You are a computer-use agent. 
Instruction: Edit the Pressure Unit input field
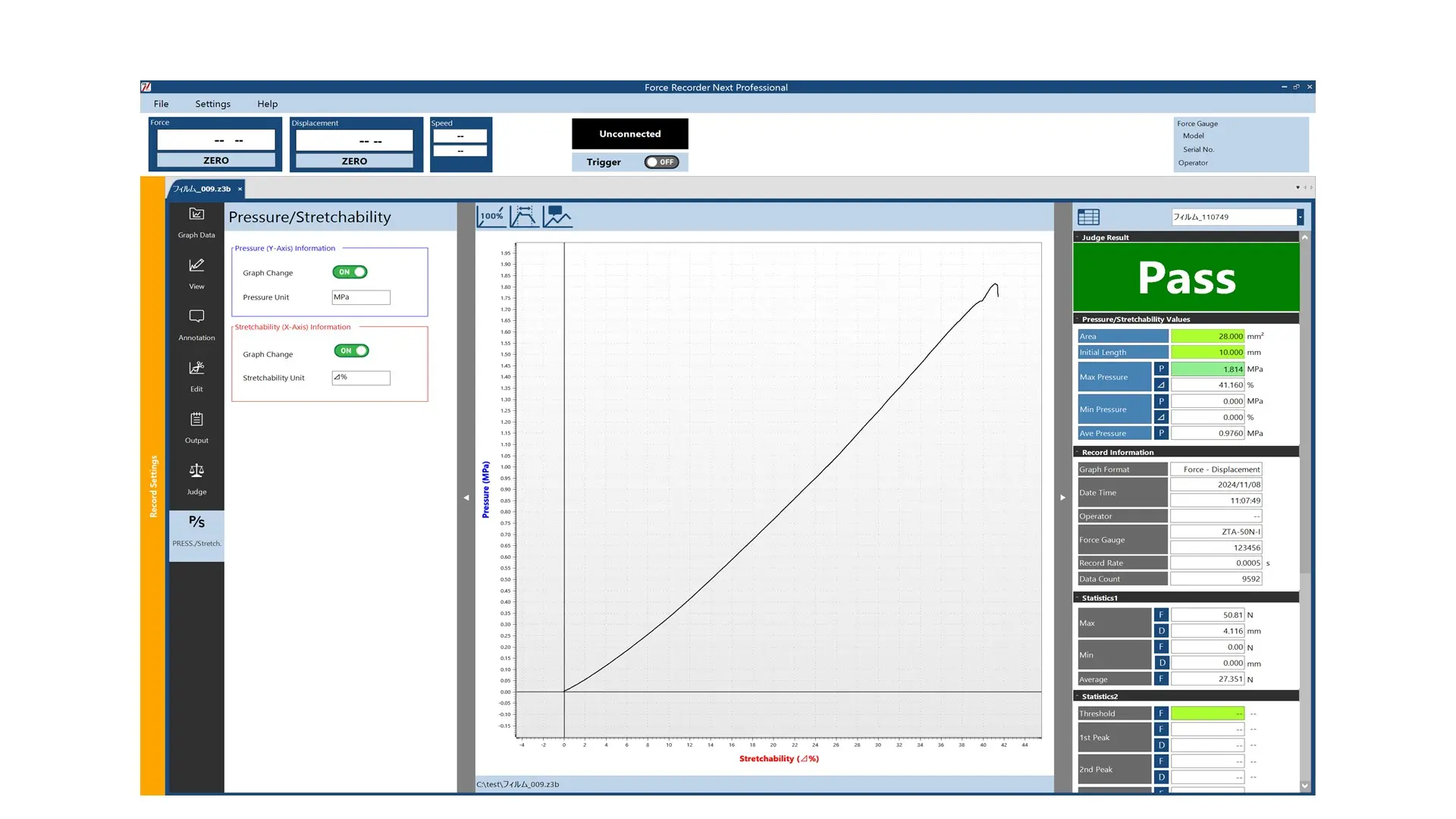[361, 297]
